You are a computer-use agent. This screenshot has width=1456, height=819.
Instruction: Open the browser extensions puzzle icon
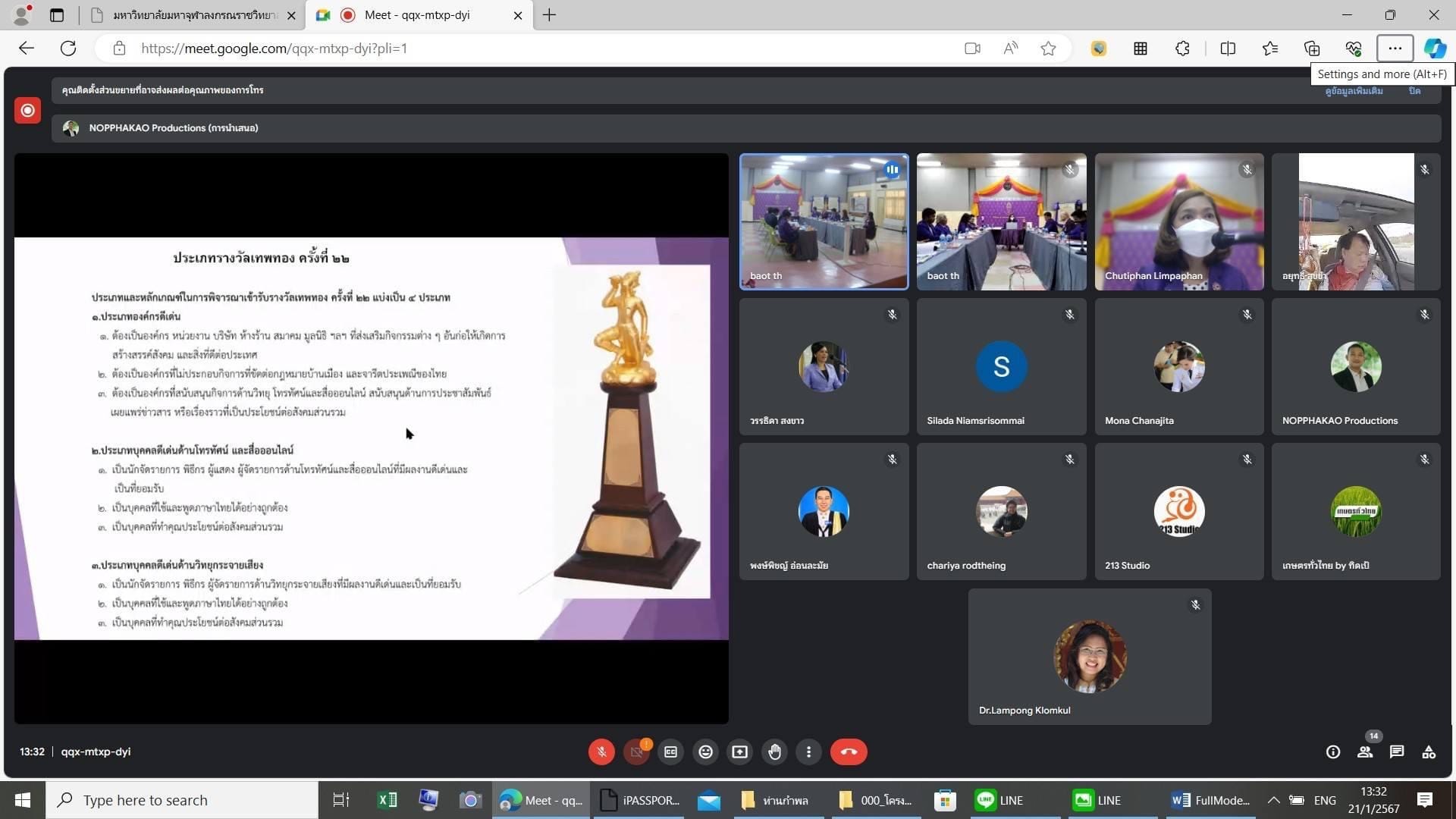[1182, 49]
